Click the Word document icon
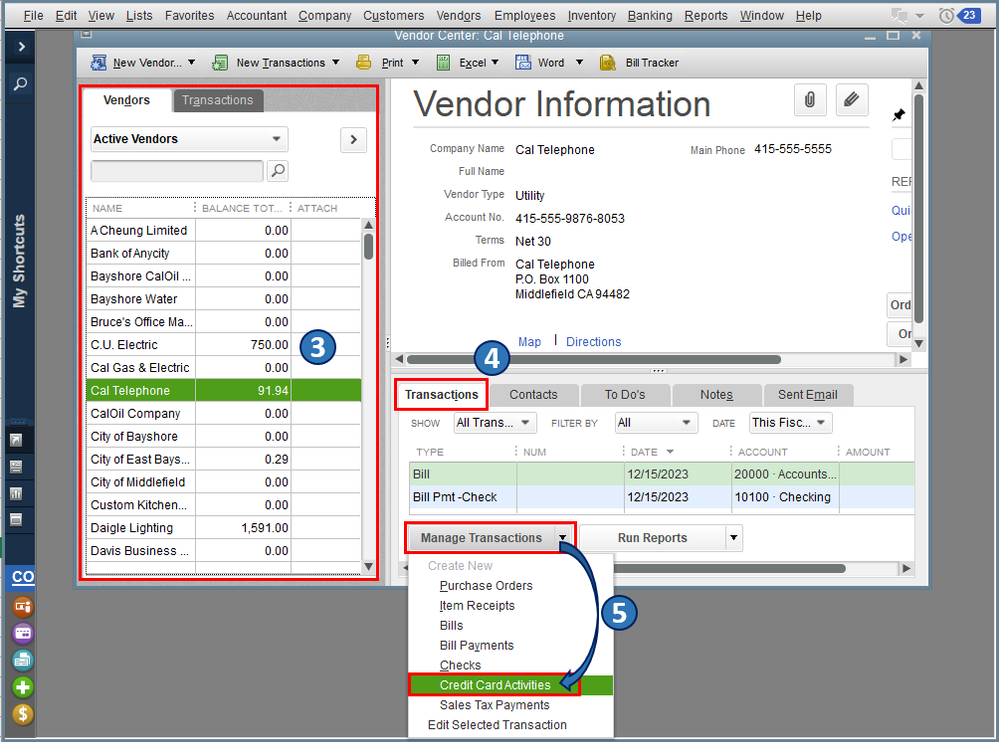This screenshot has height=742, width=999. tap(523, 62)
